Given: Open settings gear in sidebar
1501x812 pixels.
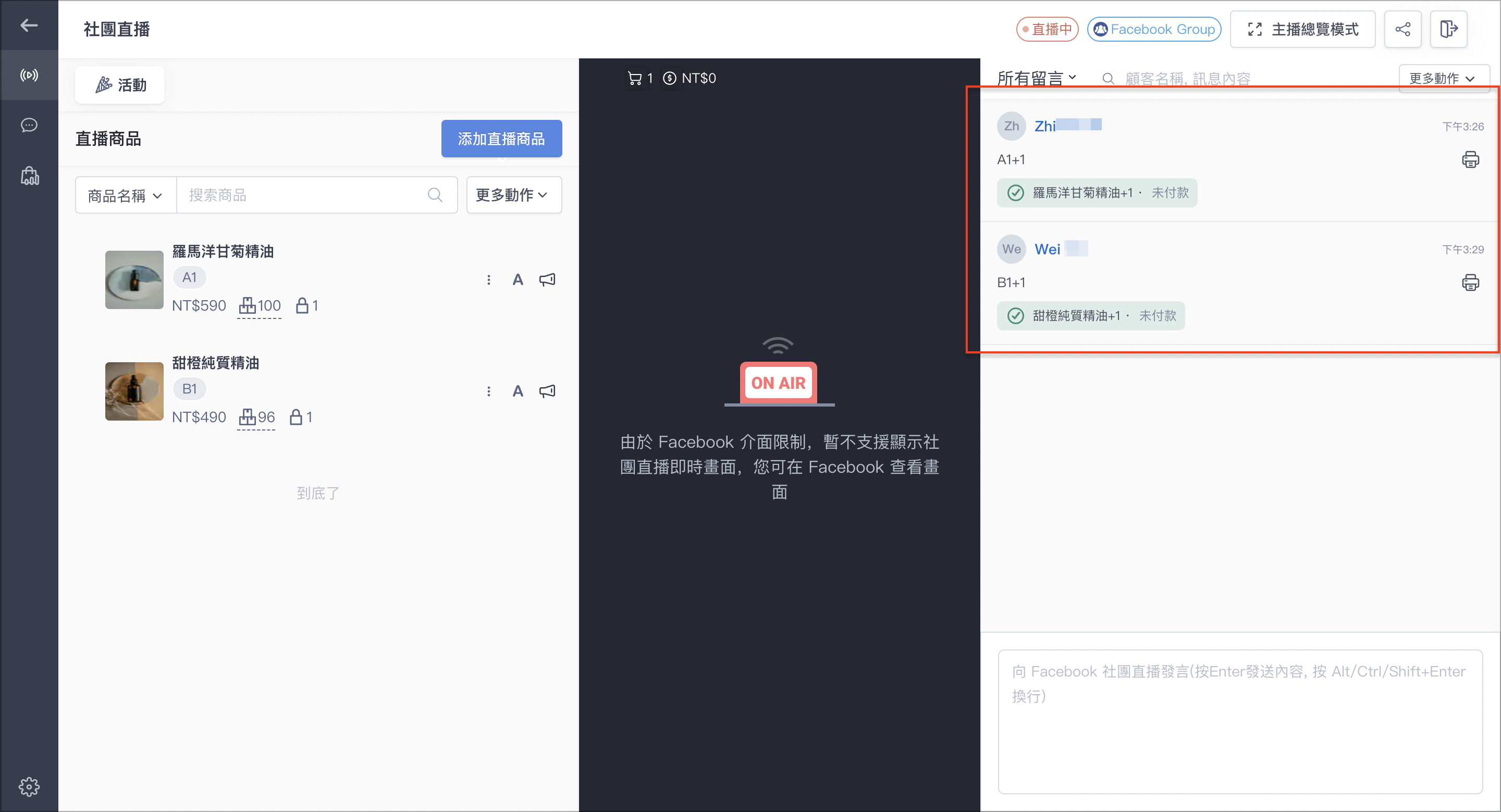Looking at the screenshot, I should coord(29,787).
